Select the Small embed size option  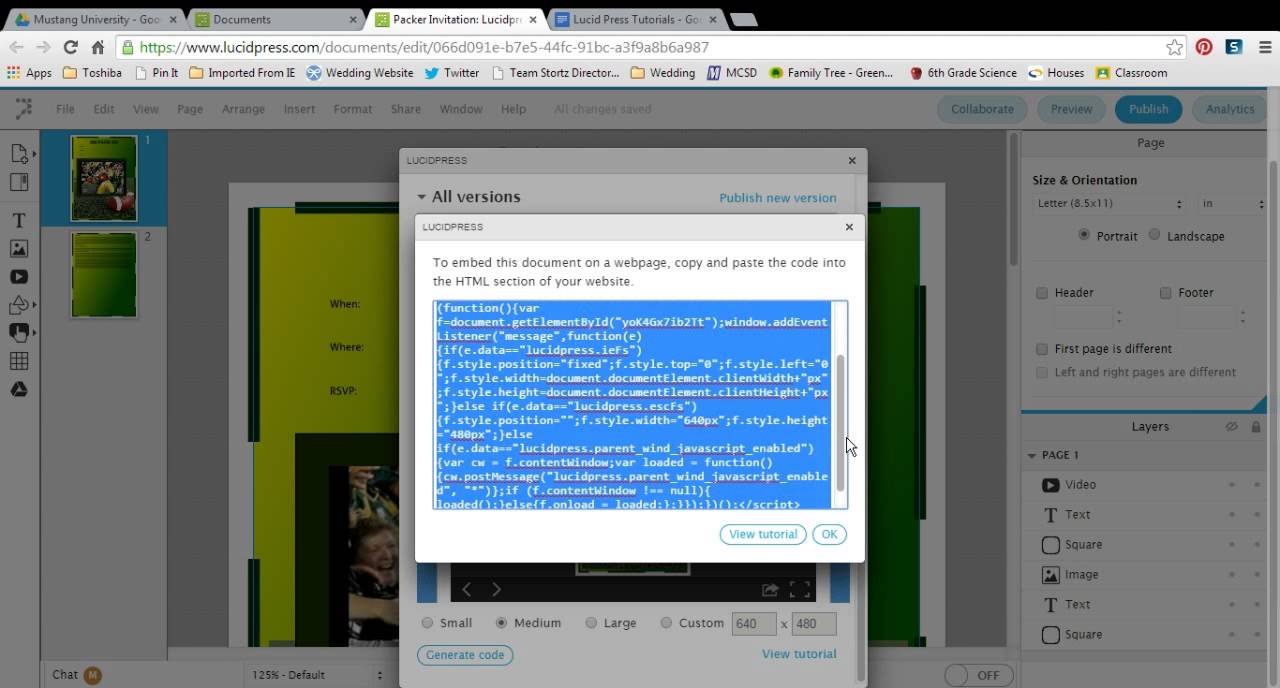click(x=428, y=623)
